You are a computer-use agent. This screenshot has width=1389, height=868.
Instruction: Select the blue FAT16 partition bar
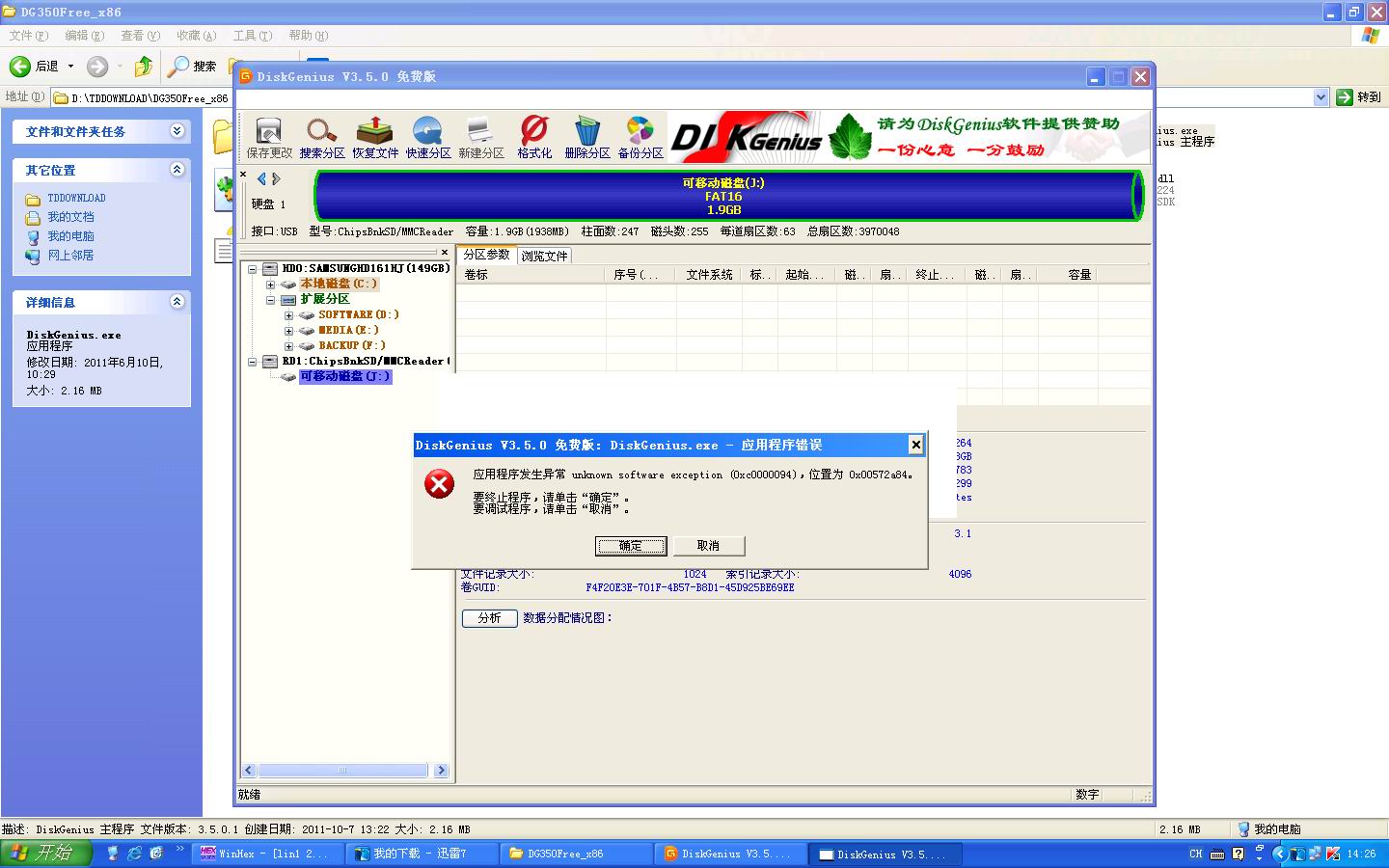(x=723, y=196)
